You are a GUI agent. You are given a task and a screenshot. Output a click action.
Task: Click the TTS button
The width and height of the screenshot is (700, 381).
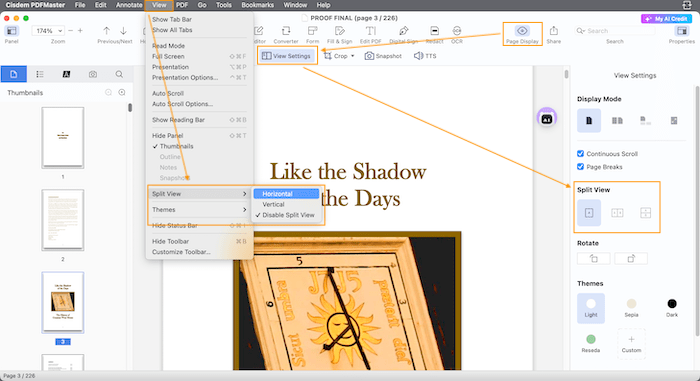coord(425,56)
